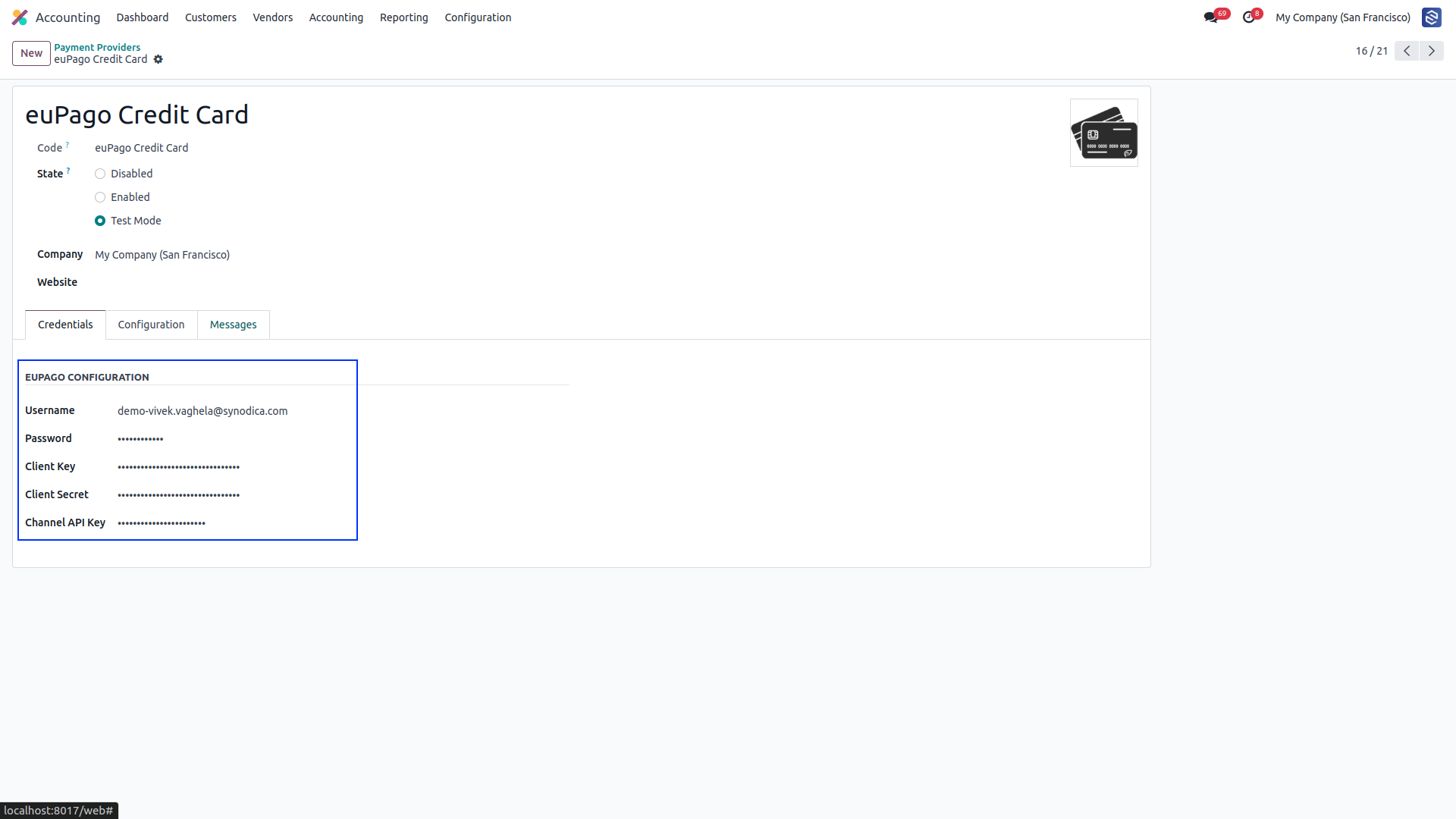Click the State field help tooltip mark
The width and height of the screenshot is (1456, 819).
[68, 170]
